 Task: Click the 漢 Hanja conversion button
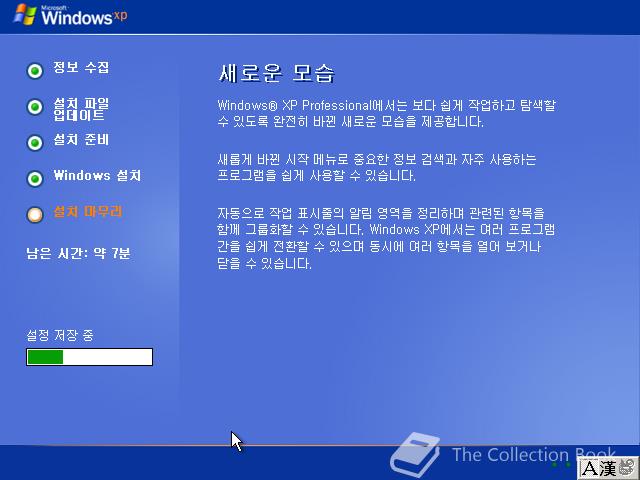(x=607, y=468)
